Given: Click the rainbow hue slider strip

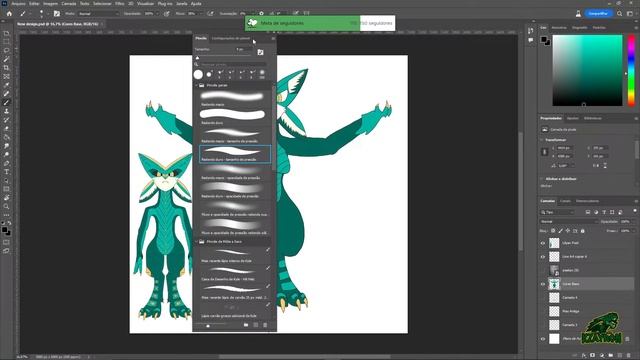Looking at the screenshot, I should click(x=631, y=70).
